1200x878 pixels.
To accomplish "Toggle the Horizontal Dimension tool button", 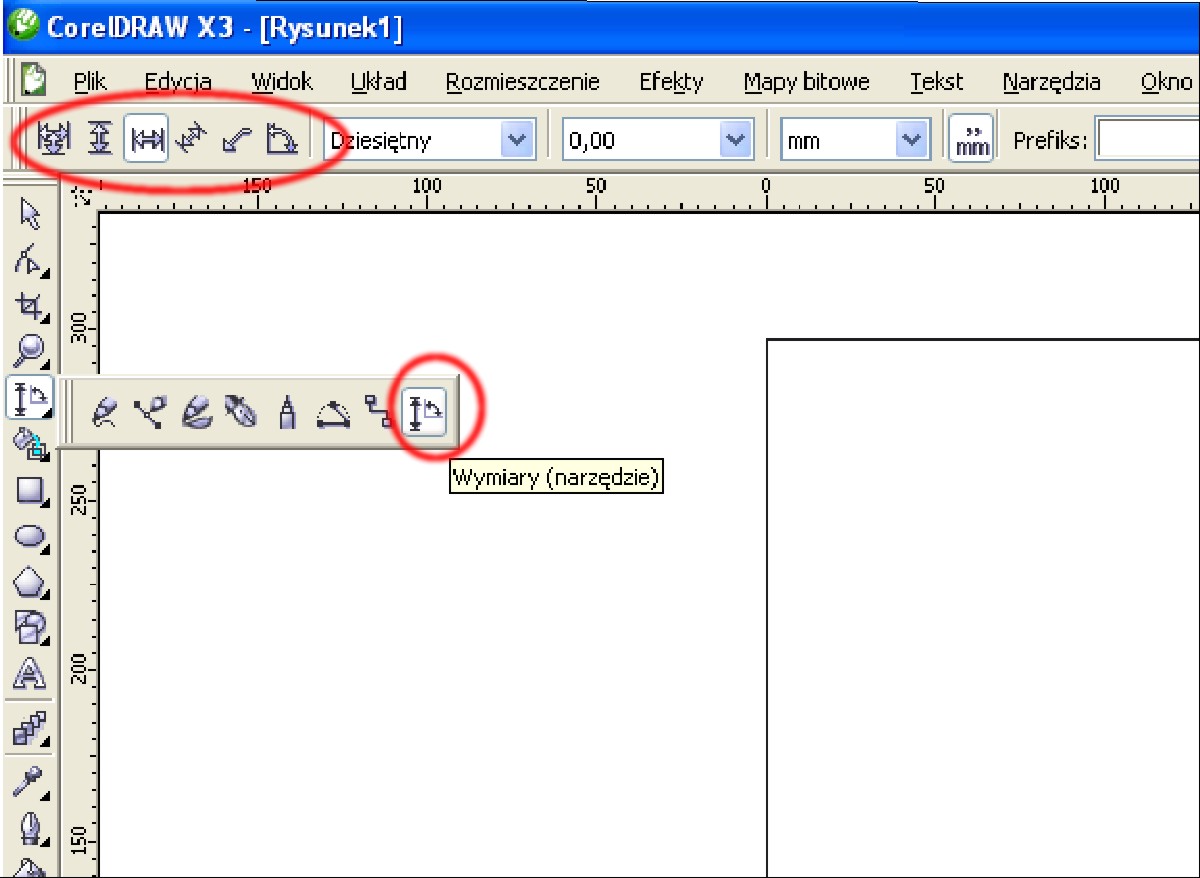I will click(x=146, y=140).
